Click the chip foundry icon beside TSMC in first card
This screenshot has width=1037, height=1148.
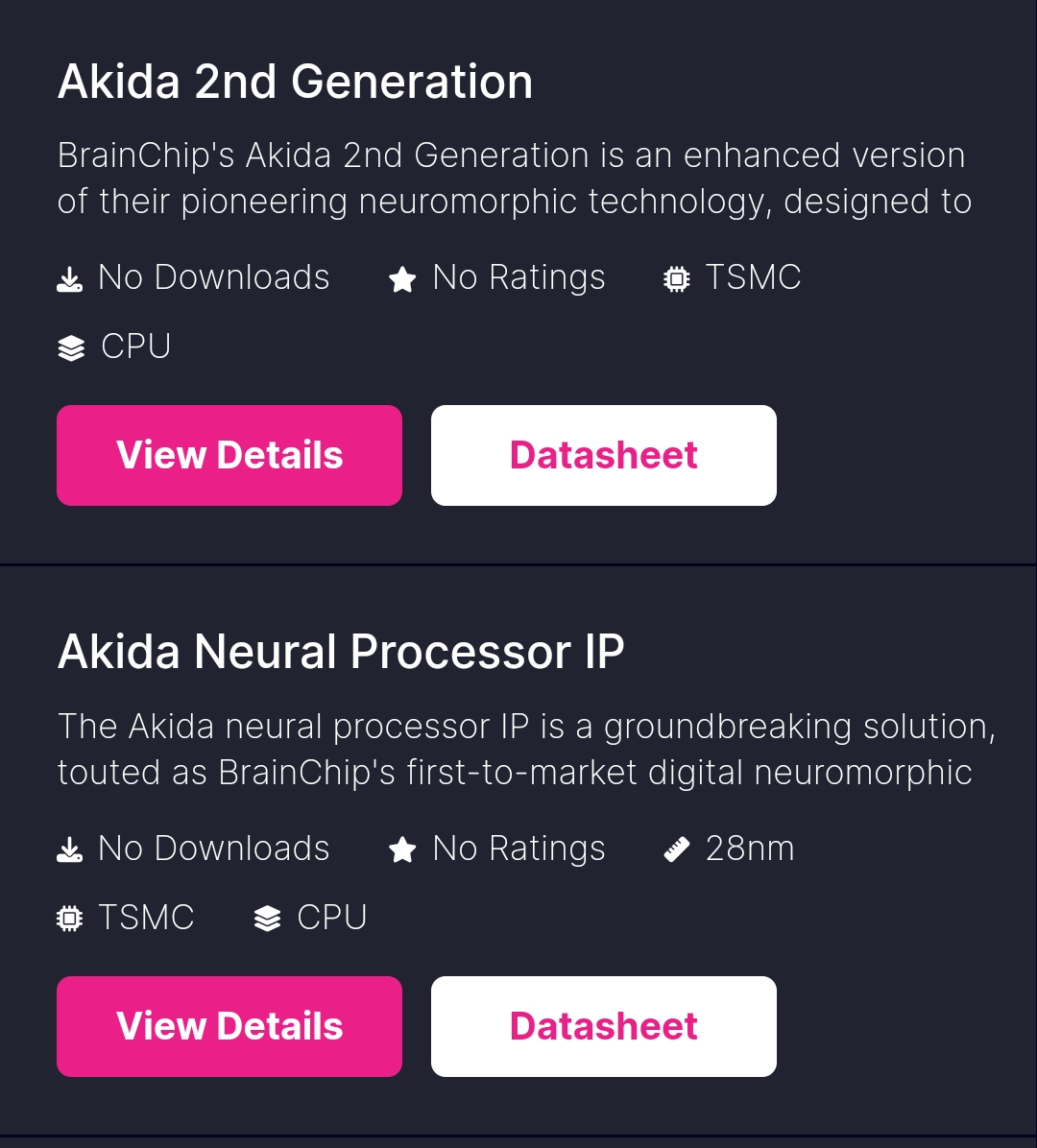[x=677, y=279]
